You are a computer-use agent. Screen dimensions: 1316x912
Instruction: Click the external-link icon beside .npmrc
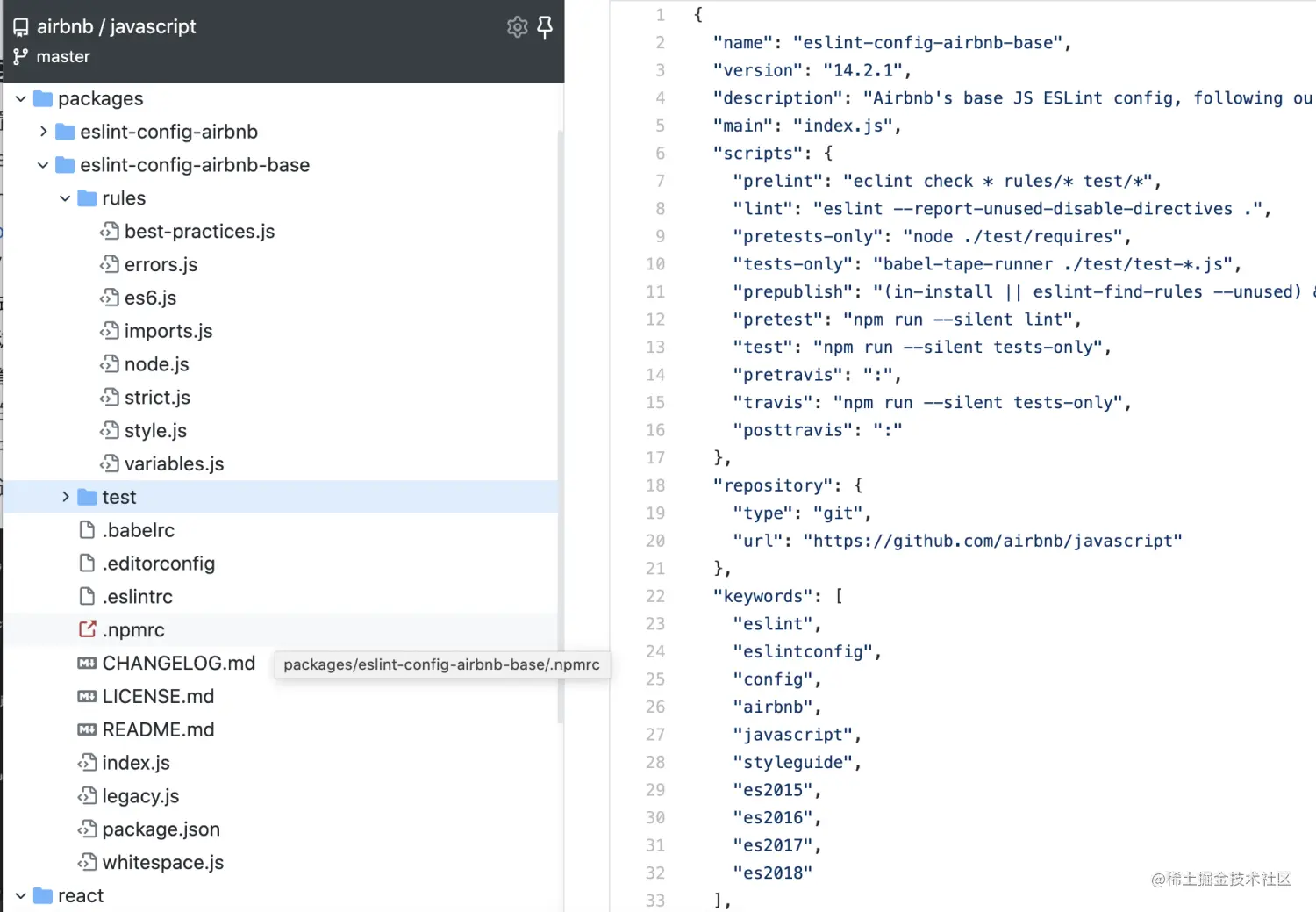87,629
